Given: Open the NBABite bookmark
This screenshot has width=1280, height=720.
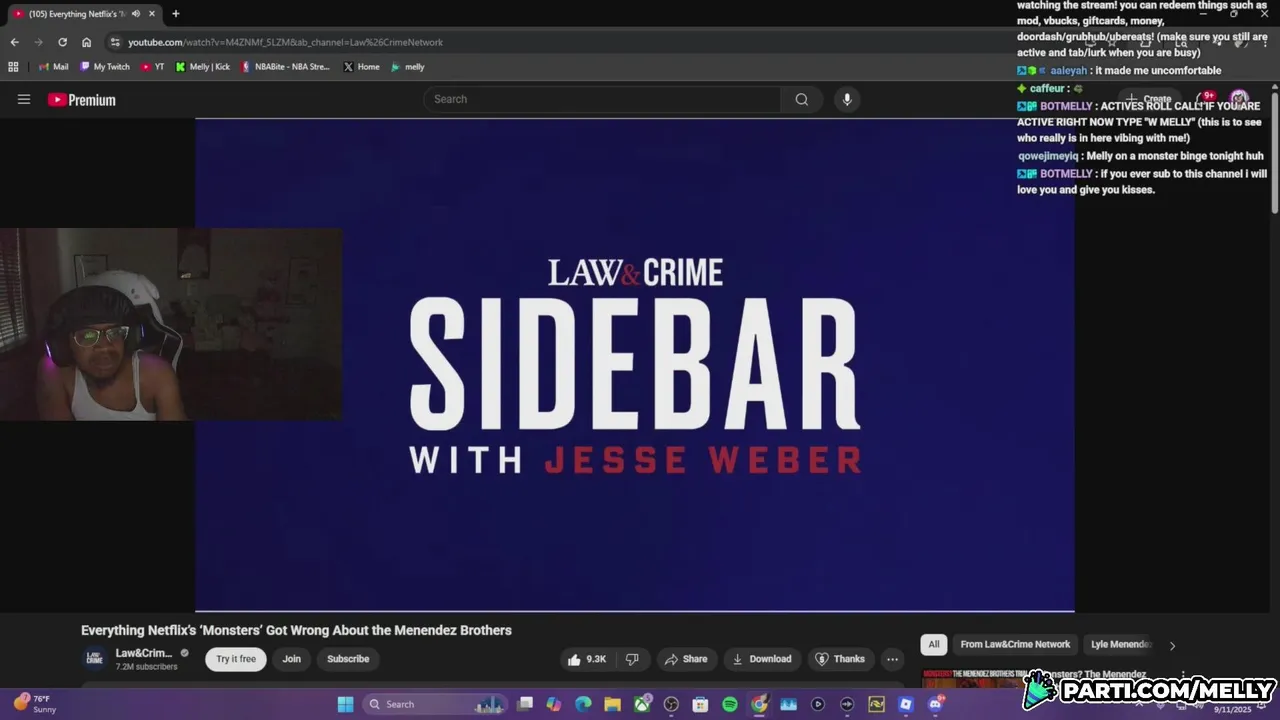Looking at the screenshot, I should [x=285, y=67].
